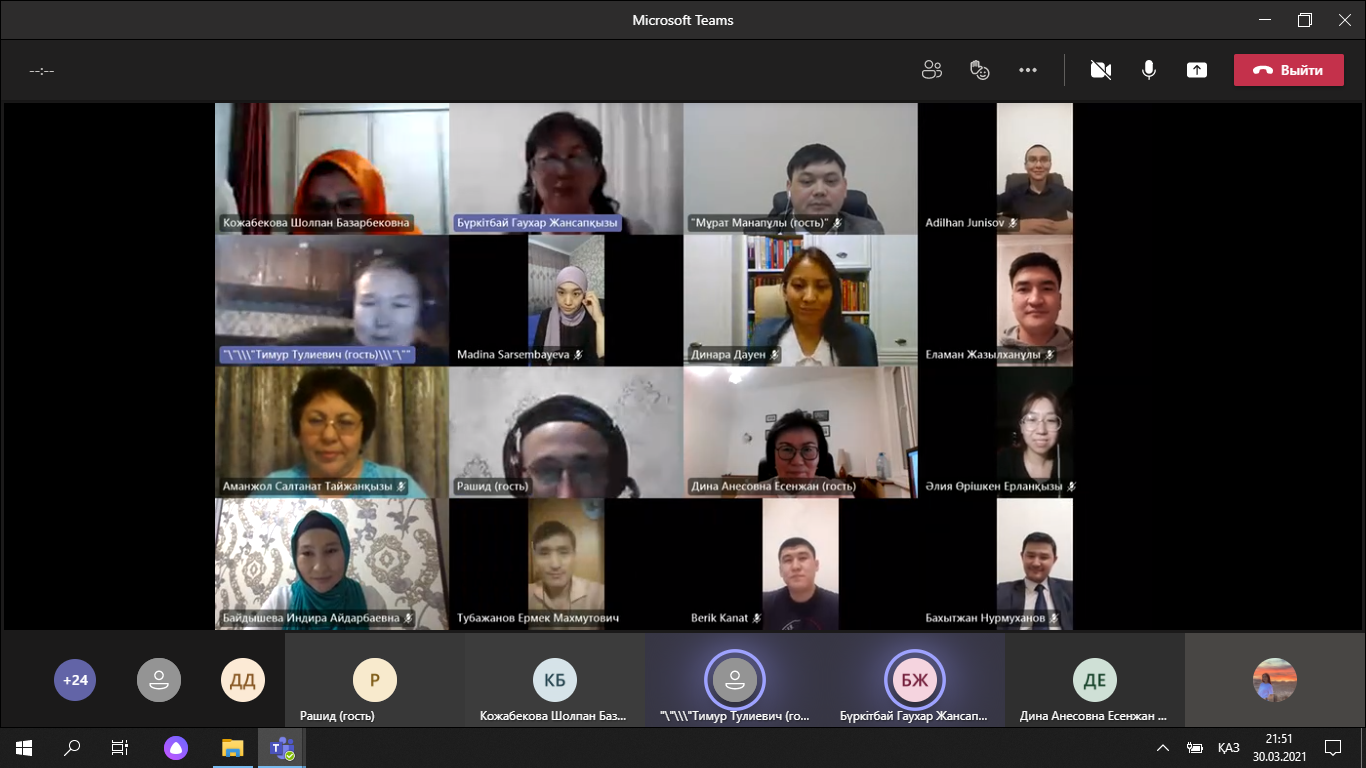Viewport: 1366px width, 768px height.
Task: Click Тимур Тулиевич speaking avatar in strip
Action: coord(735,680)
